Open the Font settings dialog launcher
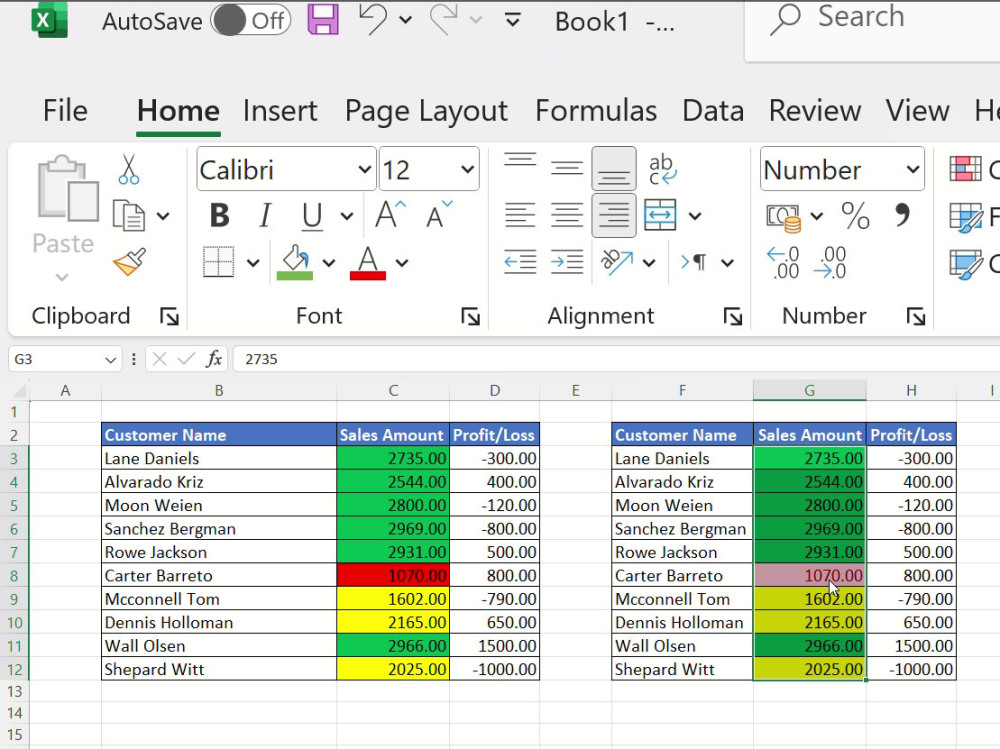The image size is (1000, 749). tap(469, 316)
